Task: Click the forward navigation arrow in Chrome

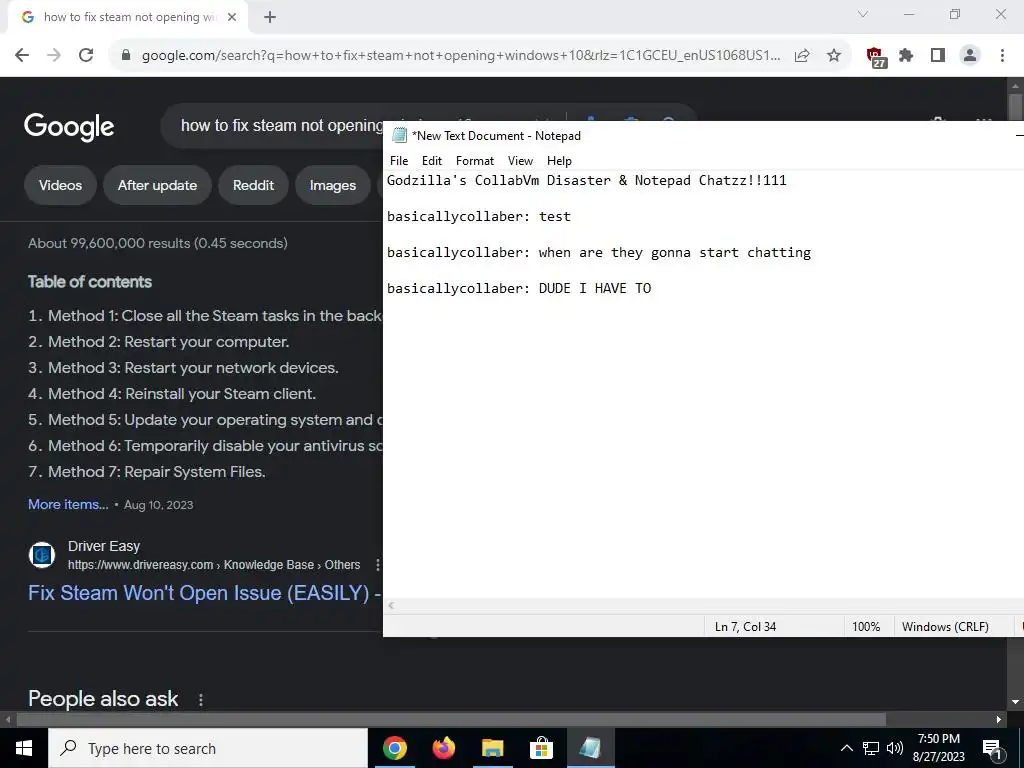Action: [54, 55]
